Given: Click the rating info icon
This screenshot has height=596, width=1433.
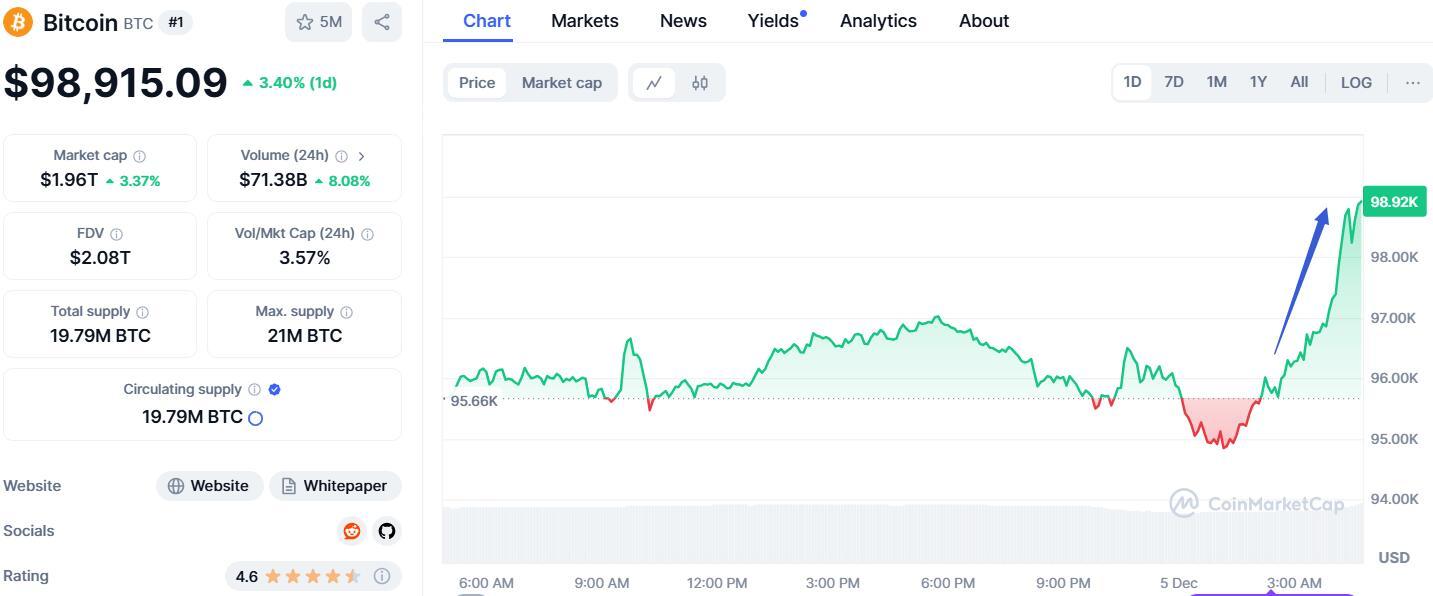Looking at the screenshot, I should pos(381,576).
